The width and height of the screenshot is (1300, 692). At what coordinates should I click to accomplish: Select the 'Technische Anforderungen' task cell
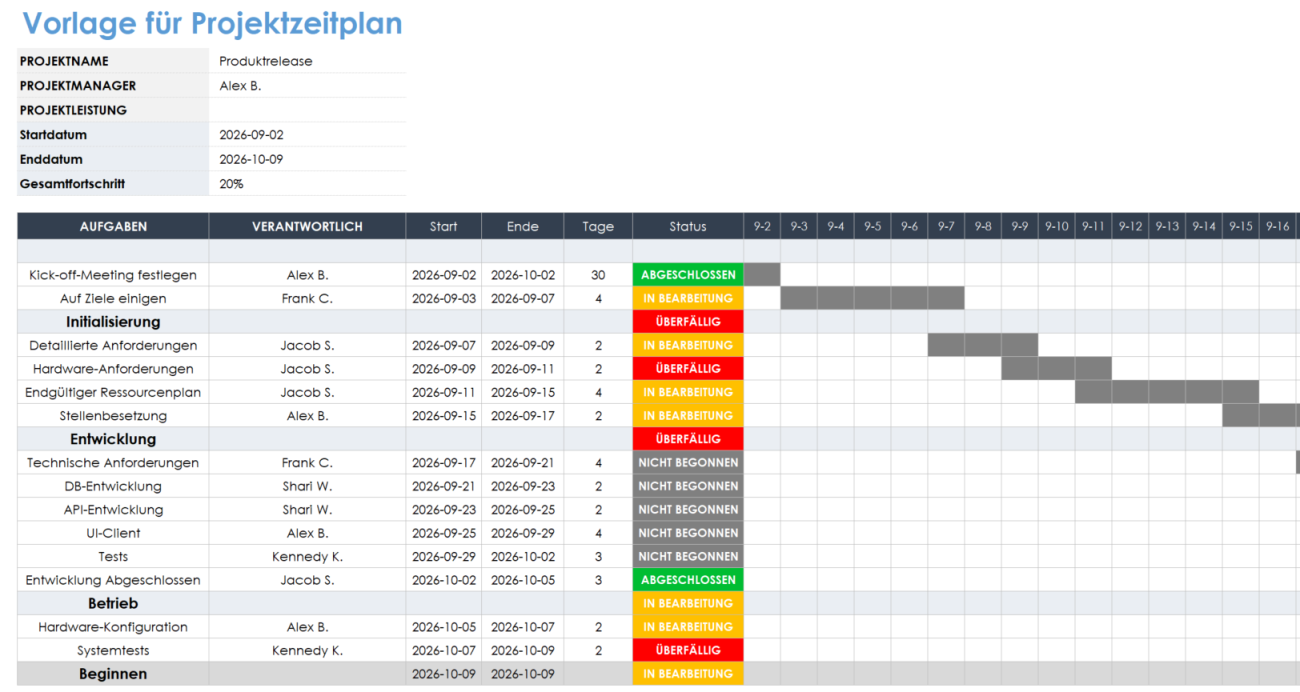pyautogui.click(x=113, y=463)
